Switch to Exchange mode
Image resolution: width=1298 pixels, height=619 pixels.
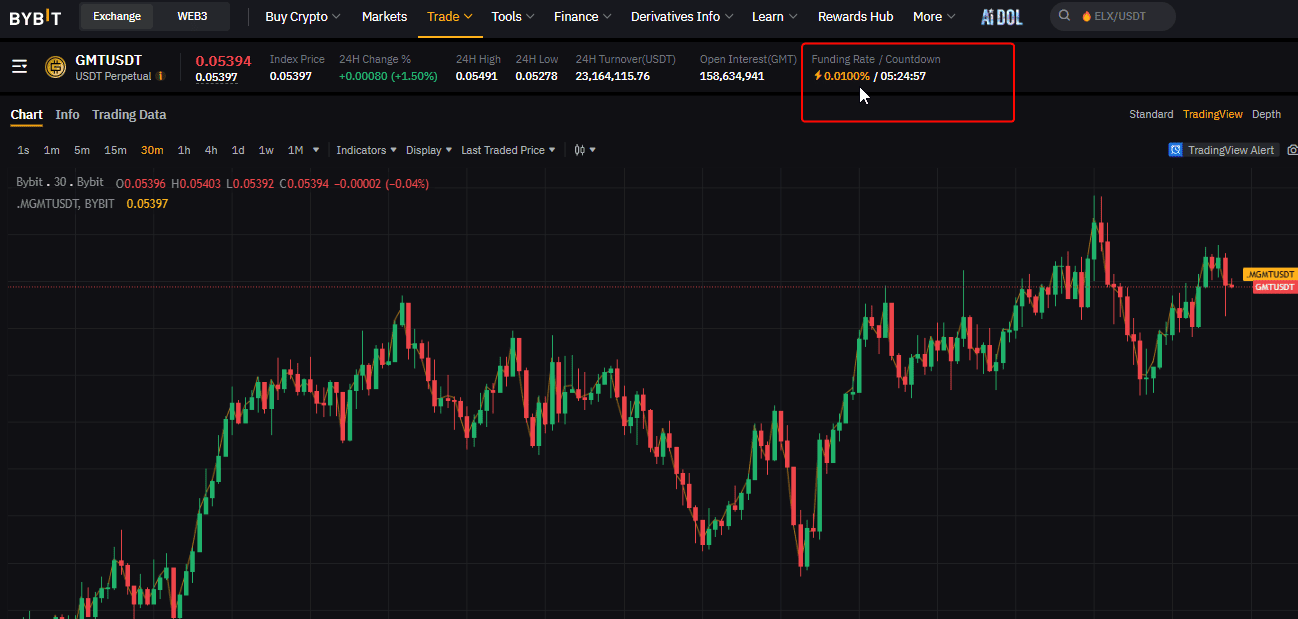tap(117, 16)
